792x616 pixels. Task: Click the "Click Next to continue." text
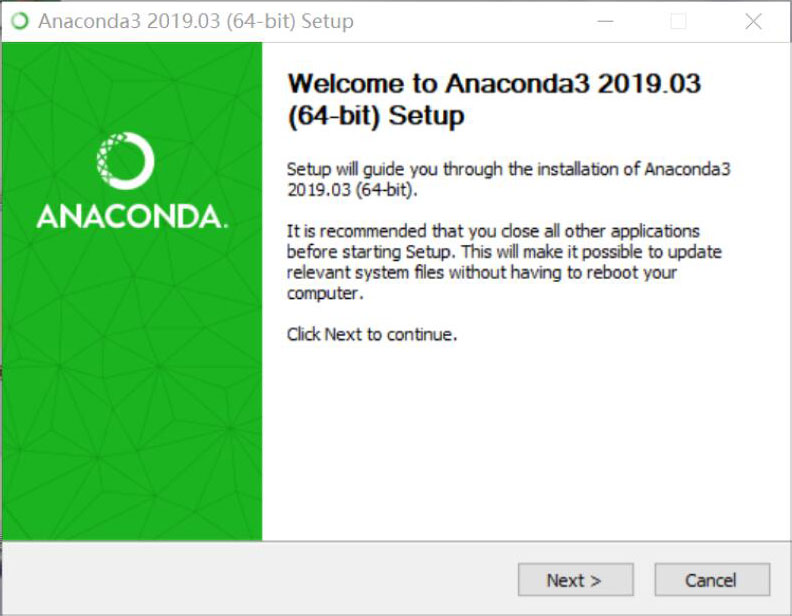371,334
